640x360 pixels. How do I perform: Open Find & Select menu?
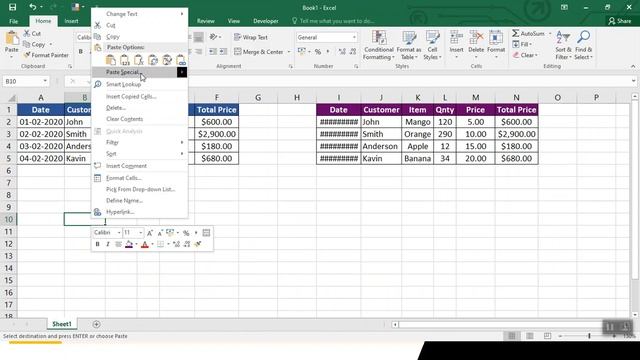coord(583,45)
